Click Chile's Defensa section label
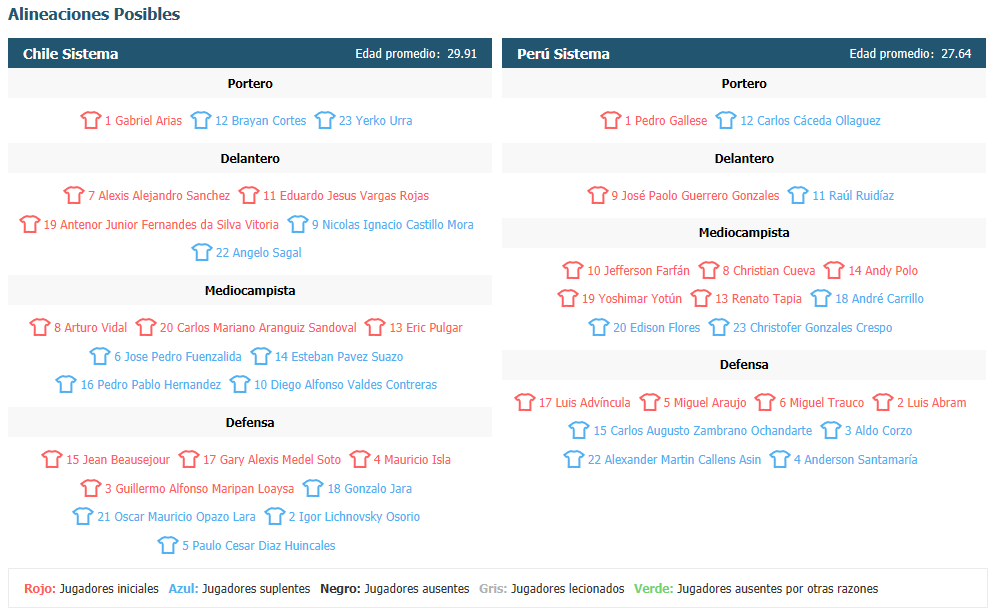Viewport: 993px width, 612px height. coord(250,423)
